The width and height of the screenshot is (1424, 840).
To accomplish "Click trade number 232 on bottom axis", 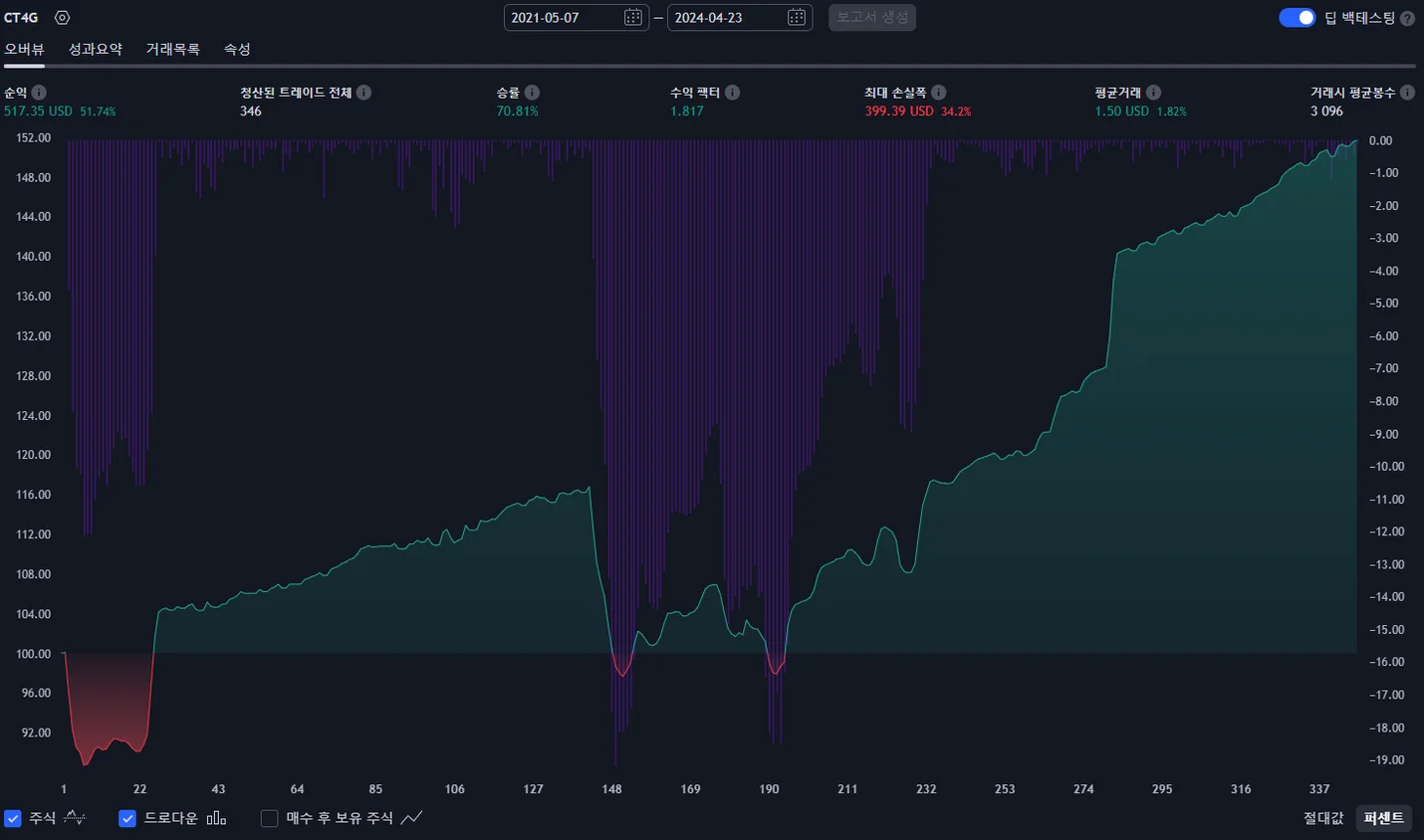I will point(926,789).
